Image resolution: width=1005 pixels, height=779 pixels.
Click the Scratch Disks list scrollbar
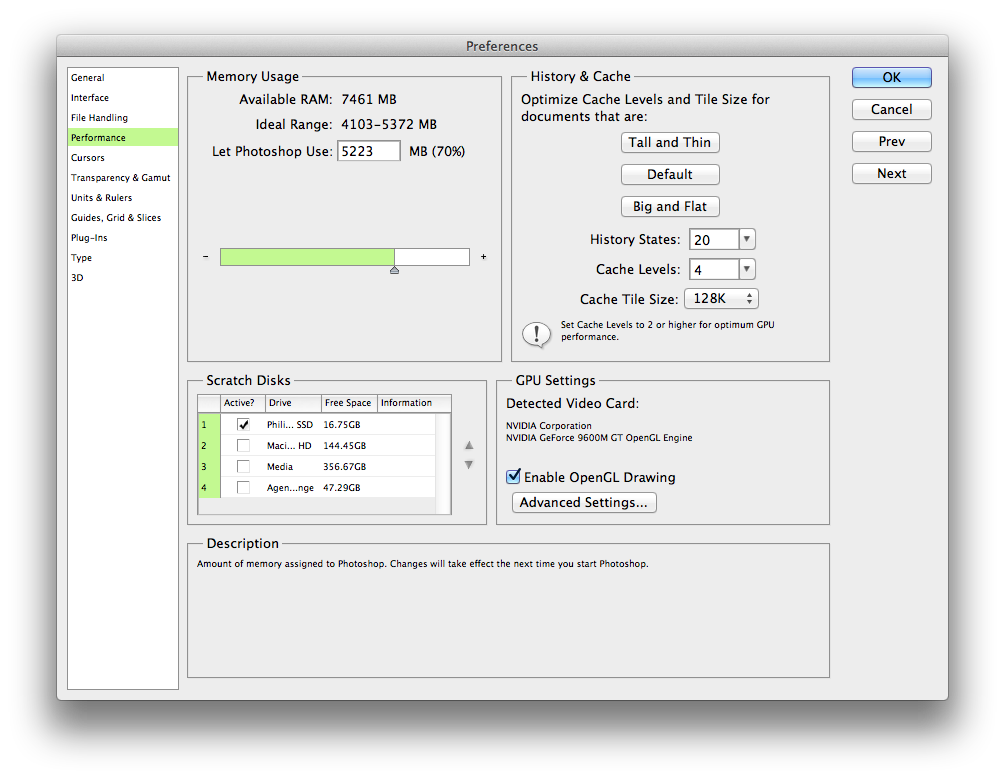point(443,464)
